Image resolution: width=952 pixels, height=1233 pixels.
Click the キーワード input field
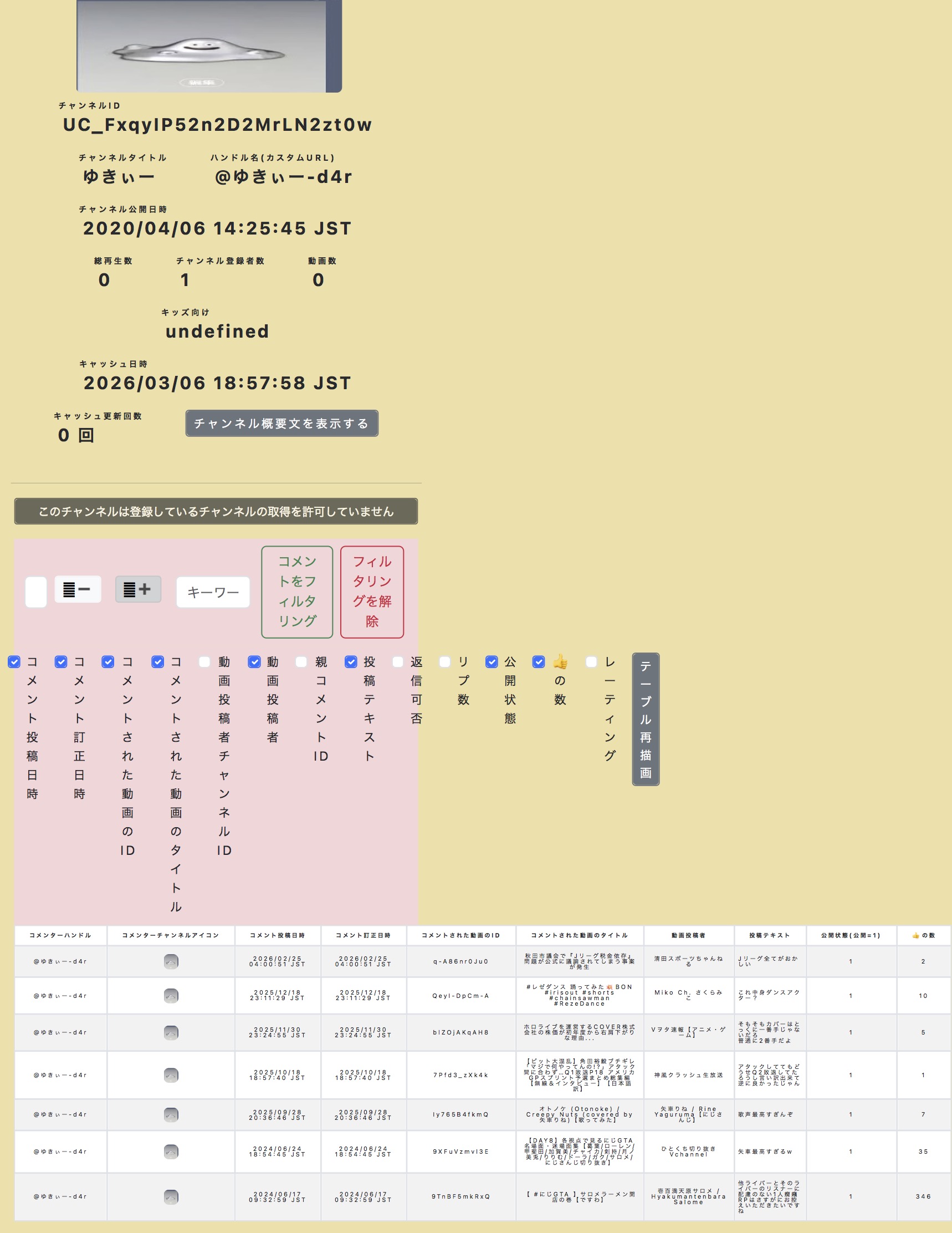(x=213, y=592)
